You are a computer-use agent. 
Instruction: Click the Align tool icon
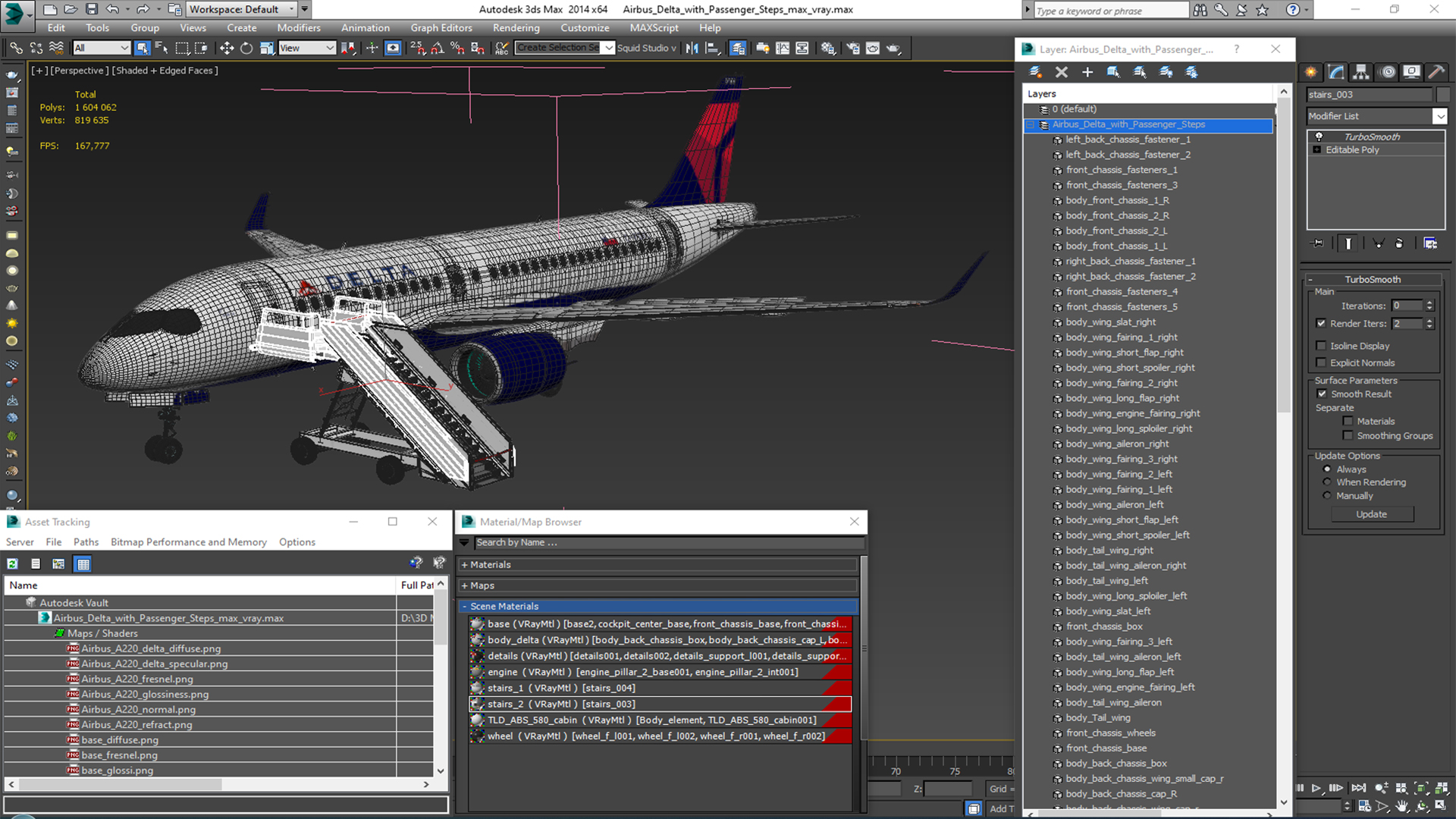(x=712, y=48)
